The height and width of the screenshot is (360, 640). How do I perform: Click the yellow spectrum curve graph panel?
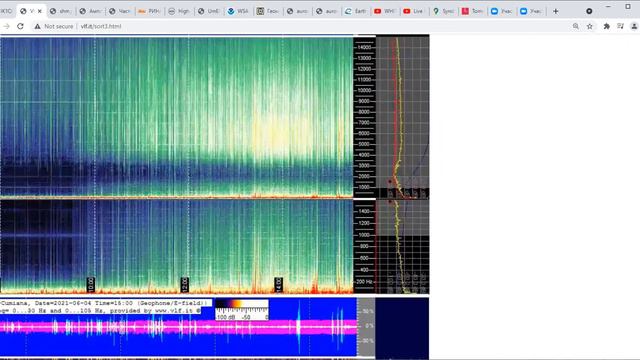point(402,117)
